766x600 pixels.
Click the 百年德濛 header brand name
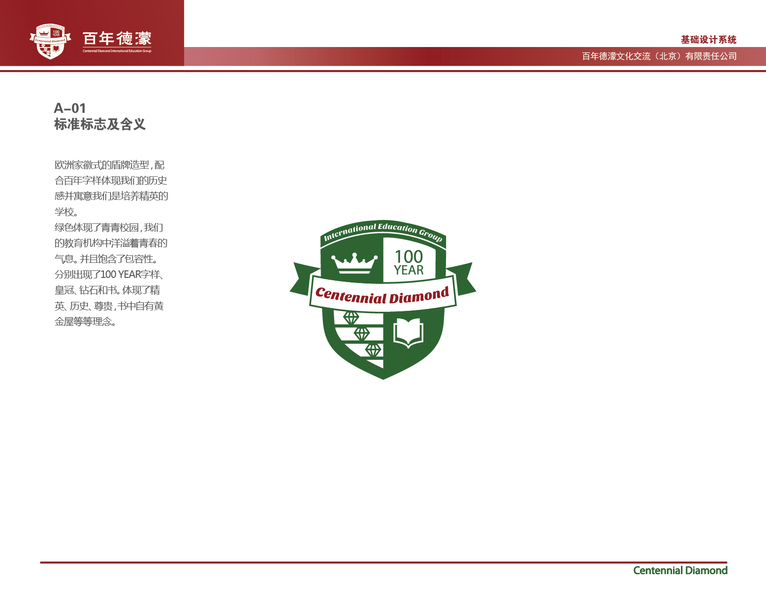[x=117, y=38]
